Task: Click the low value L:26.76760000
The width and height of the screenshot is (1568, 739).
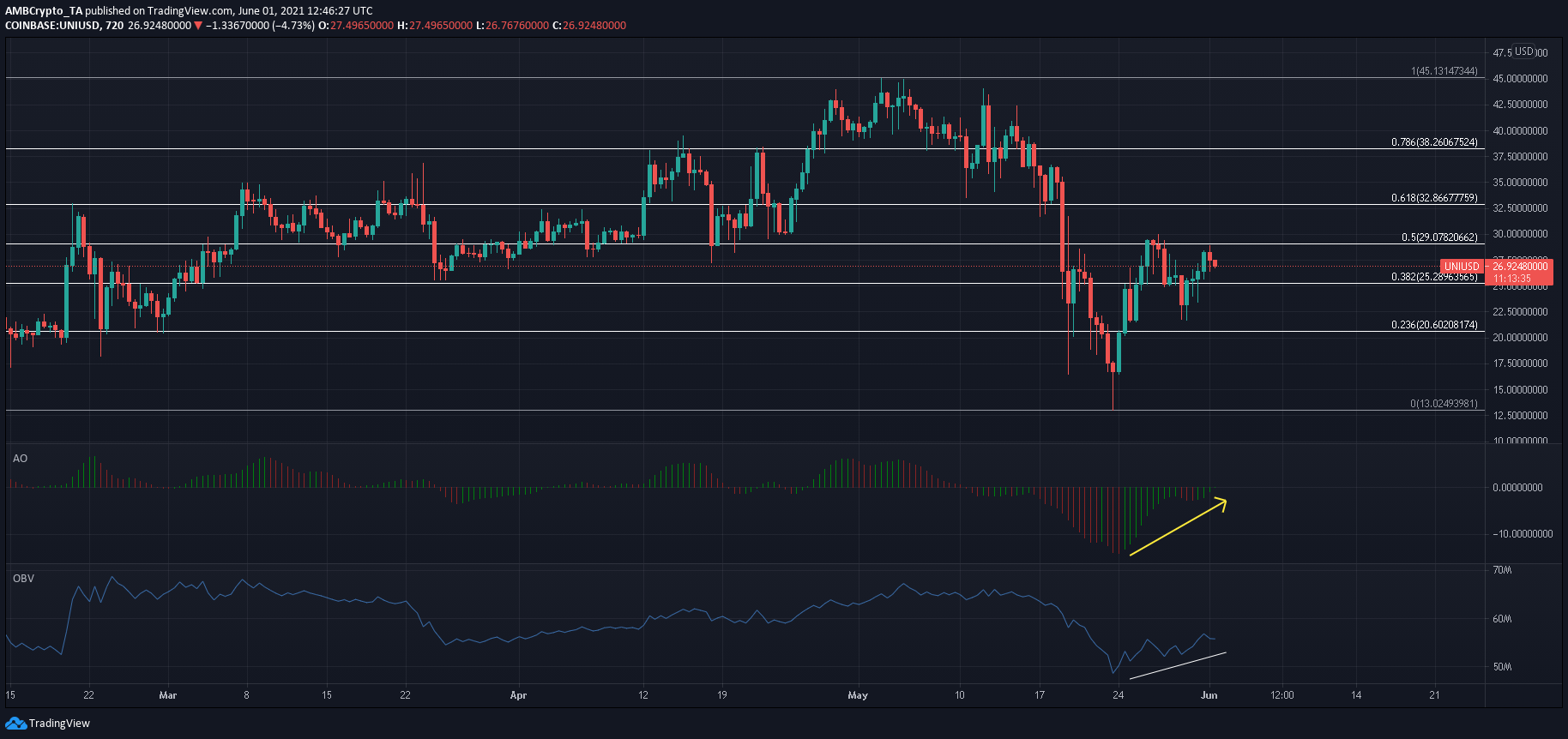Action: [512, 26]
